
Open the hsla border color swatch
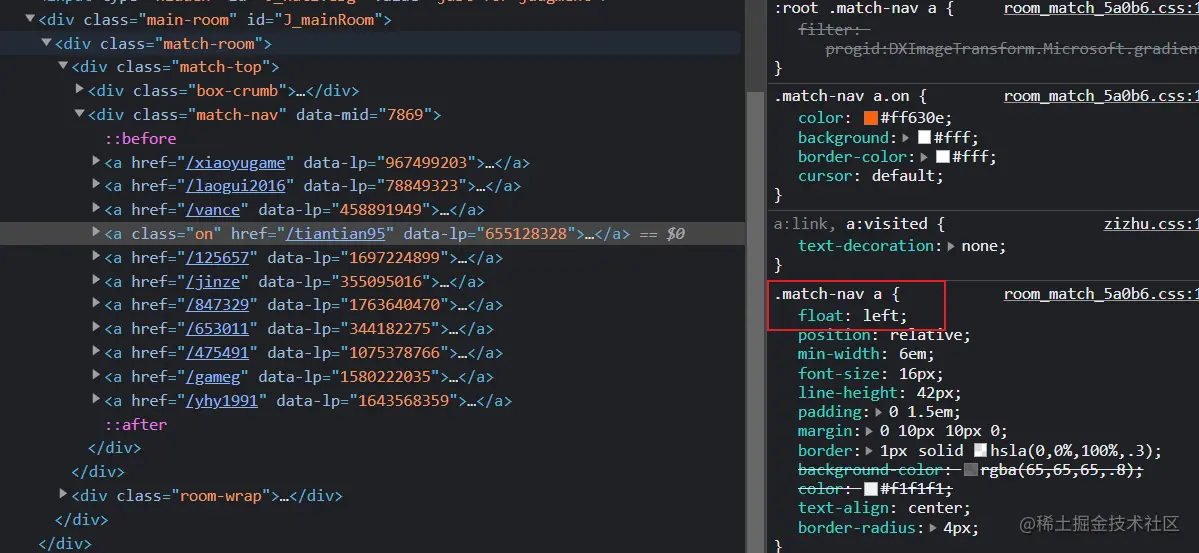pos(981,451)
